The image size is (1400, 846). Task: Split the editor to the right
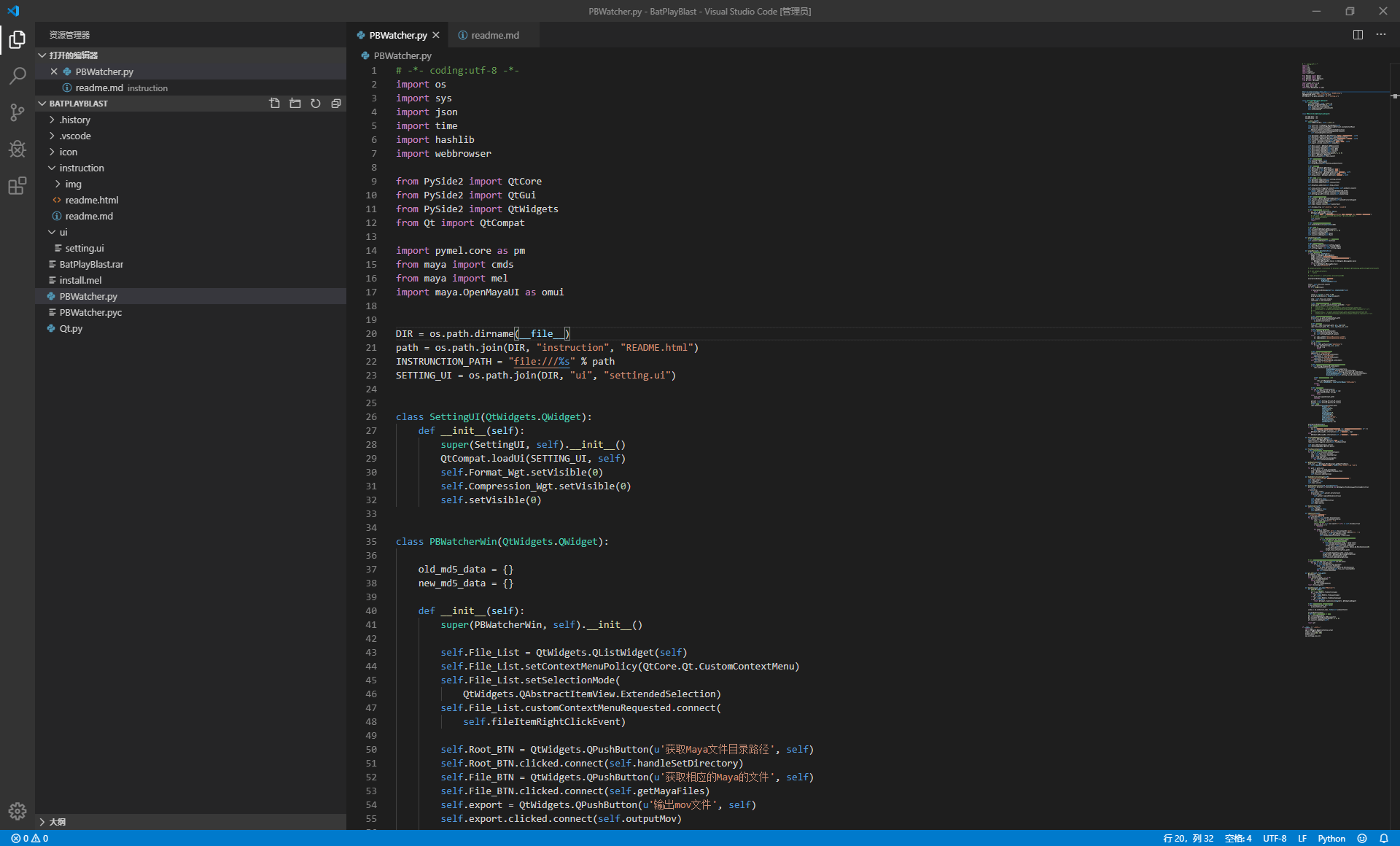1358,35
